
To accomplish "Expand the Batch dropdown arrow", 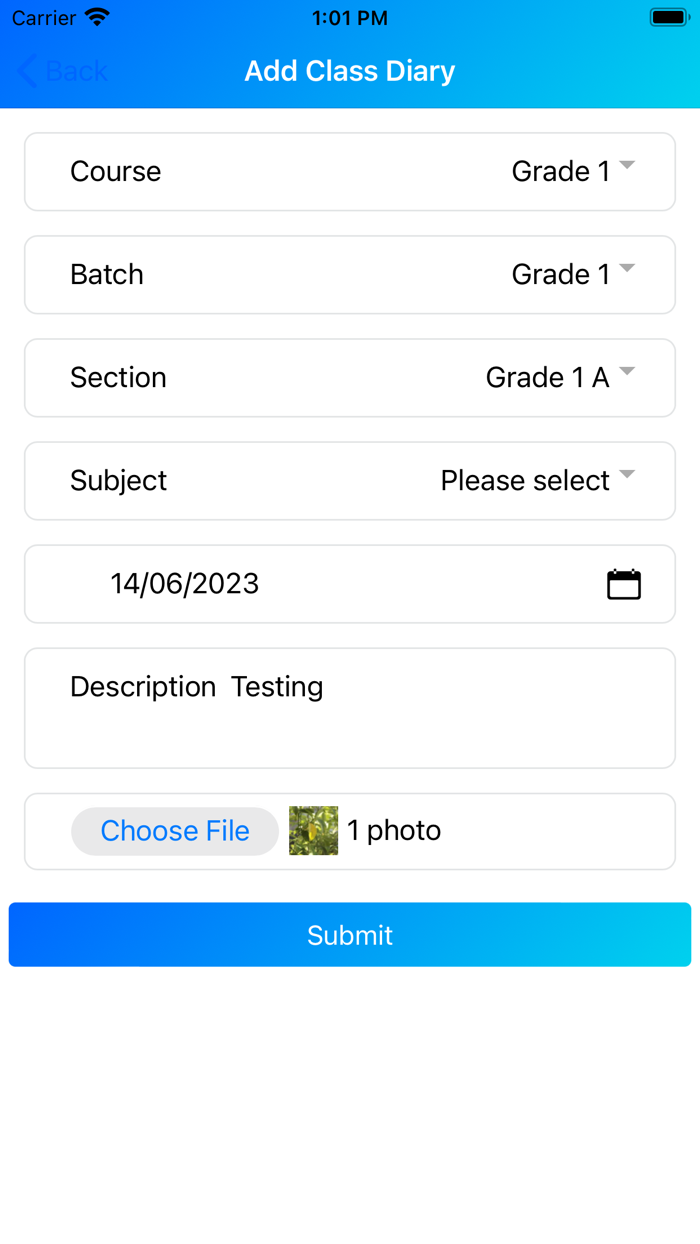I will 627,269.
